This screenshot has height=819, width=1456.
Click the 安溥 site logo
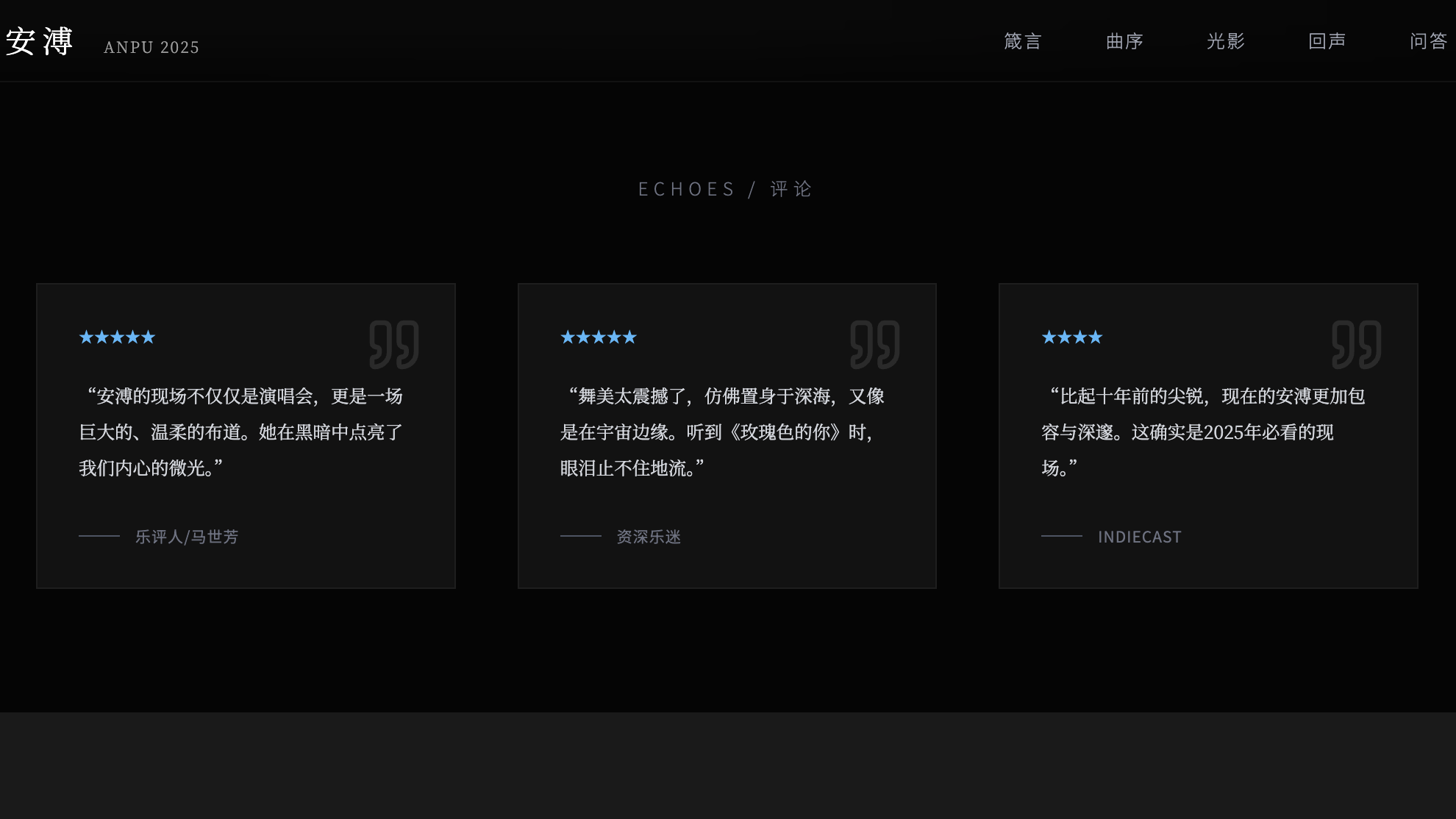39,41
